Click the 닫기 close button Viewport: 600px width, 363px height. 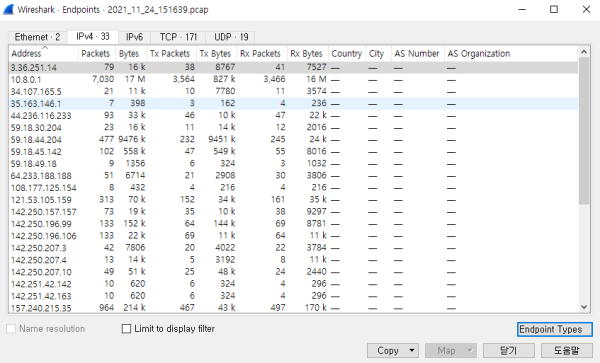click(509, 350)
